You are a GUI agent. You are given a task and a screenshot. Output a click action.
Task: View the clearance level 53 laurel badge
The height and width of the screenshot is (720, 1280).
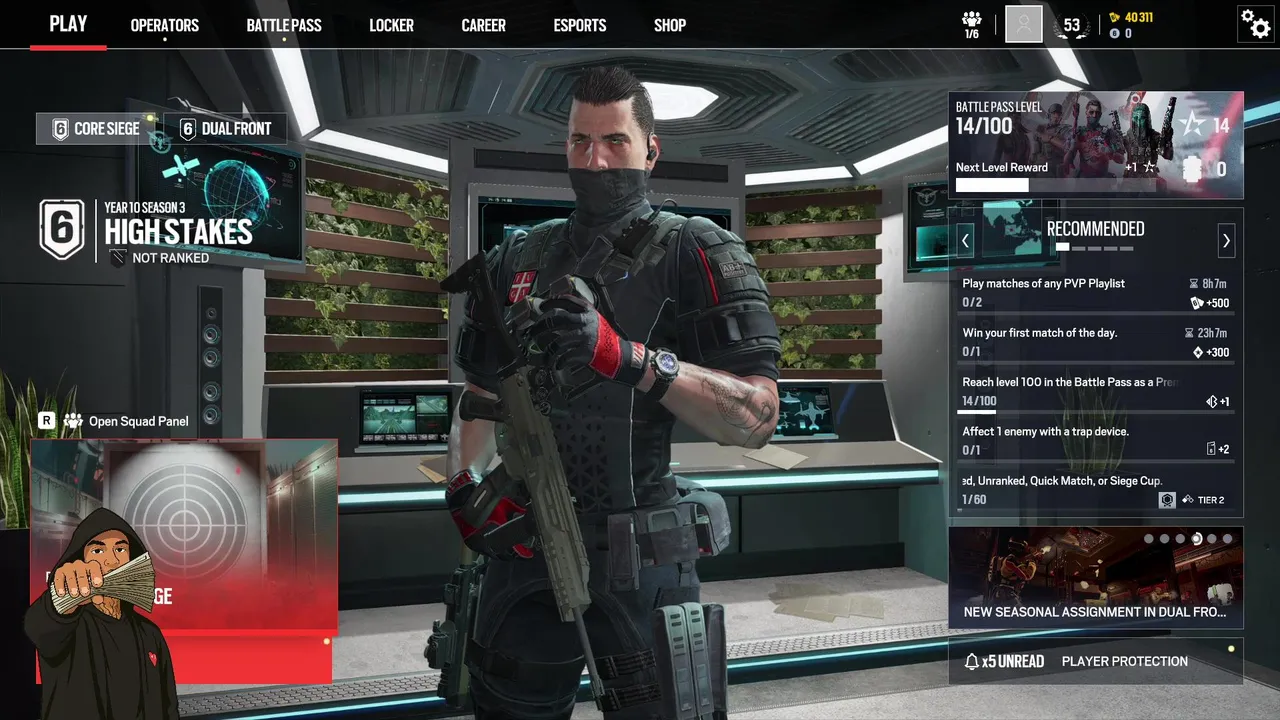[1072, 25]
